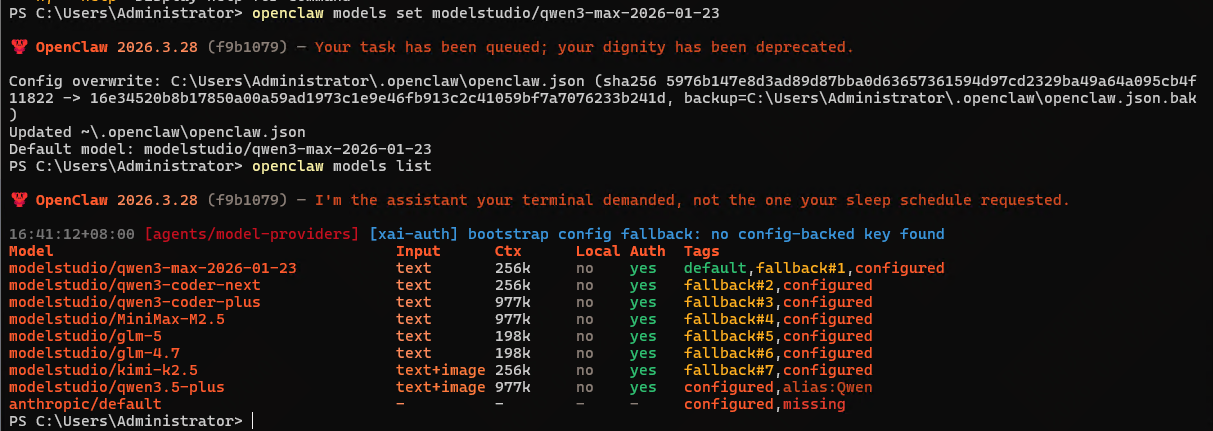Click the 'Config overwrite:' text
Screen dimensions: 1213x431
(85, 81)
